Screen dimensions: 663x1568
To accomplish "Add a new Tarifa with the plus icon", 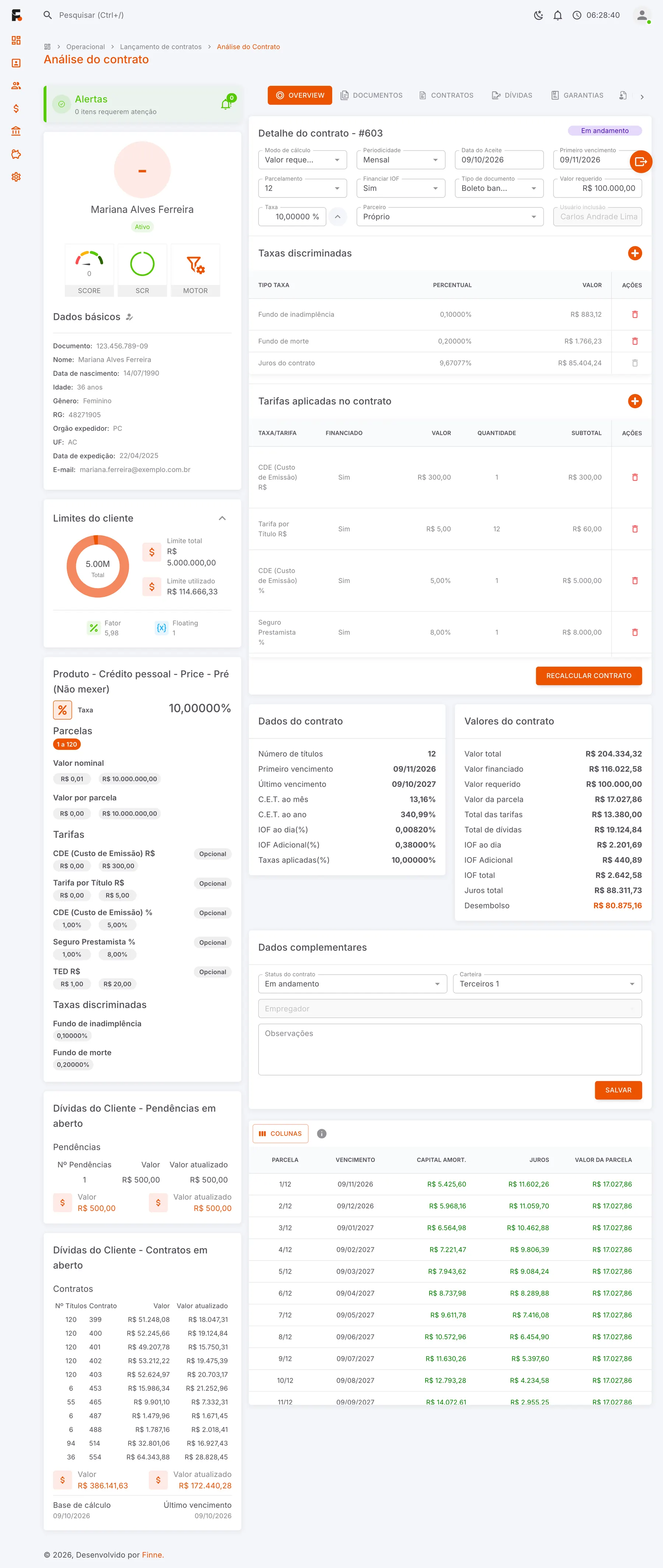I will click(634, 401).
